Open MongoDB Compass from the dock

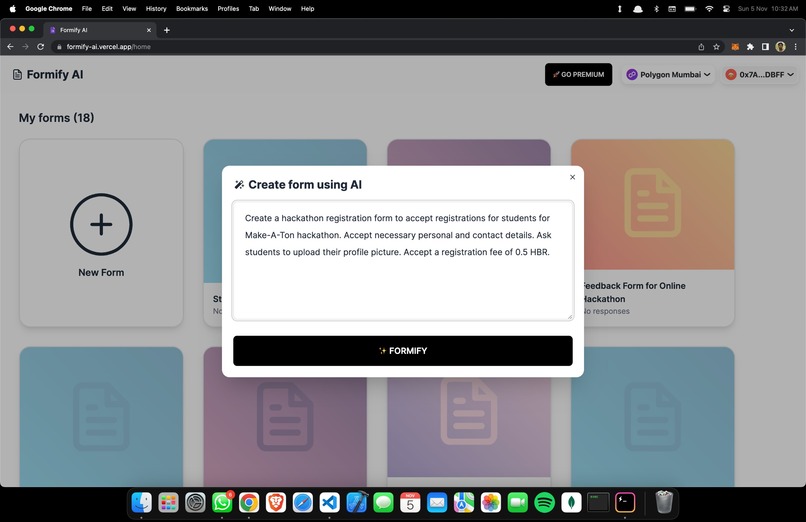571,502
